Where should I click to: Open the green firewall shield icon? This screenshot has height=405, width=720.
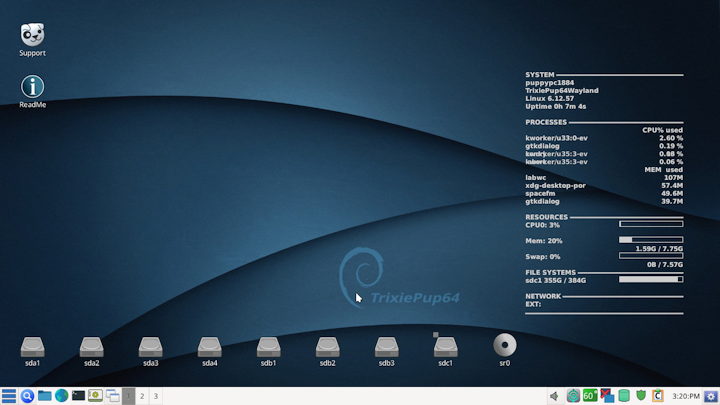click(x=641, y=396)
